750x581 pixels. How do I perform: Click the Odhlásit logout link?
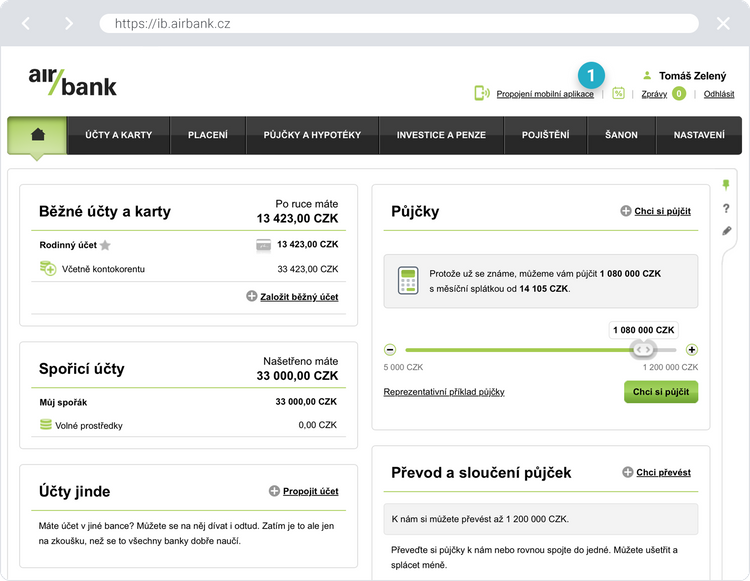(718, 94)
